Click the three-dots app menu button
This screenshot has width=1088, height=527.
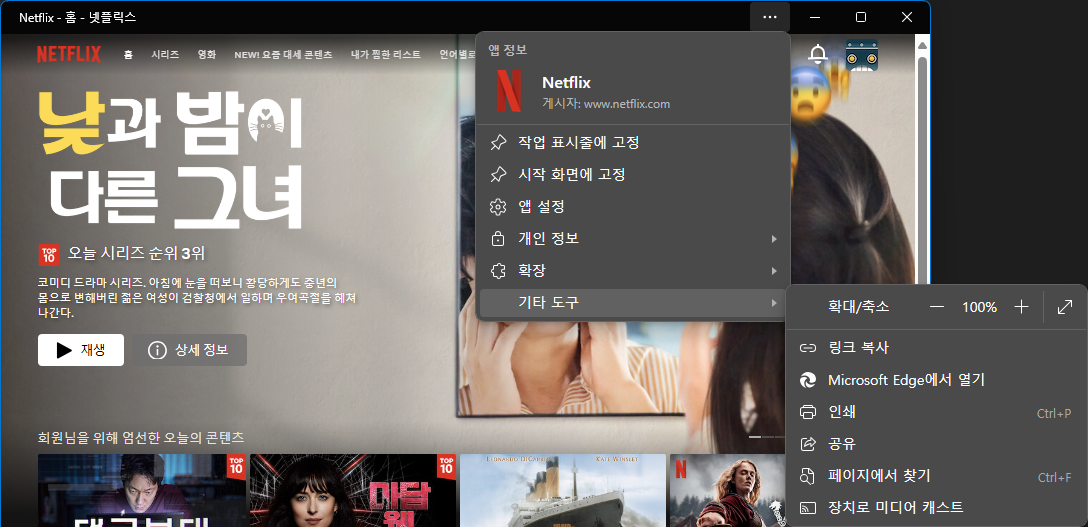tap(770, 17)
